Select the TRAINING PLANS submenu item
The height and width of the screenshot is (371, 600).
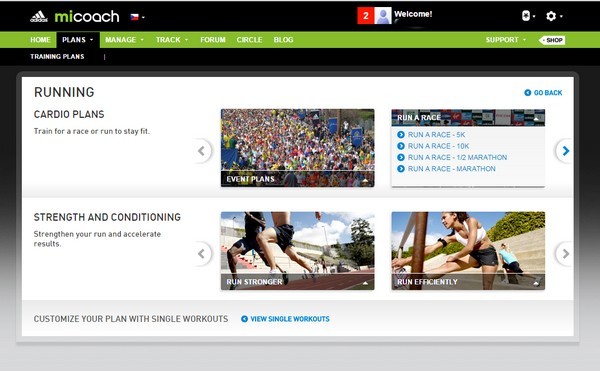click(57, 57)
